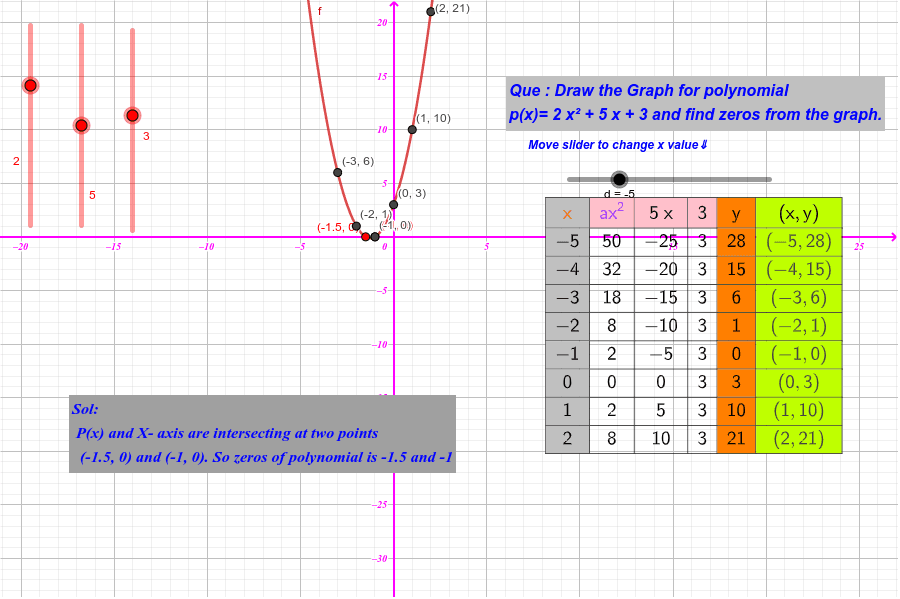Click the point labeled (-1, 0)
Image resolution: width=900 pixels, height=599 pixels.
376,235
